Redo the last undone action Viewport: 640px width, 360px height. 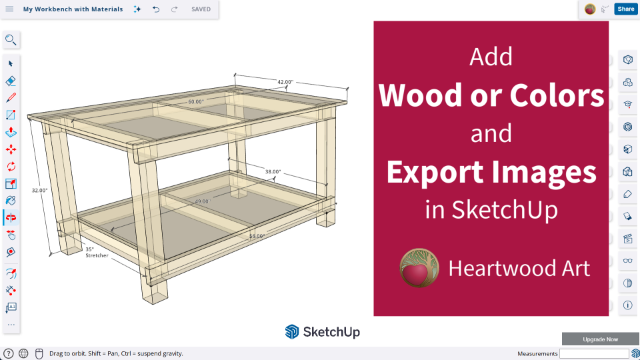coord(174,9)
